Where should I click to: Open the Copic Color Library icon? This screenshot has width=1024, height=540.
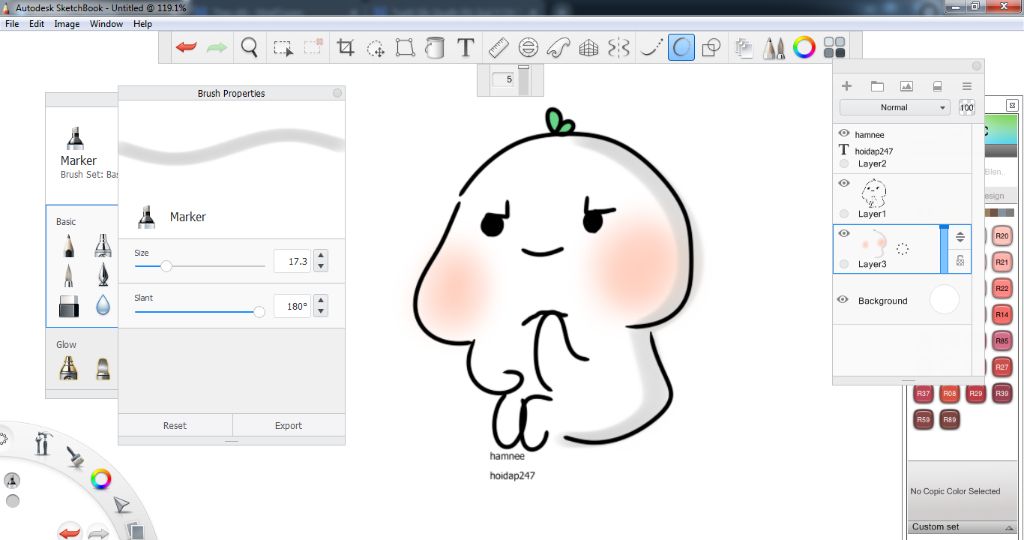(x=743, y=48)
